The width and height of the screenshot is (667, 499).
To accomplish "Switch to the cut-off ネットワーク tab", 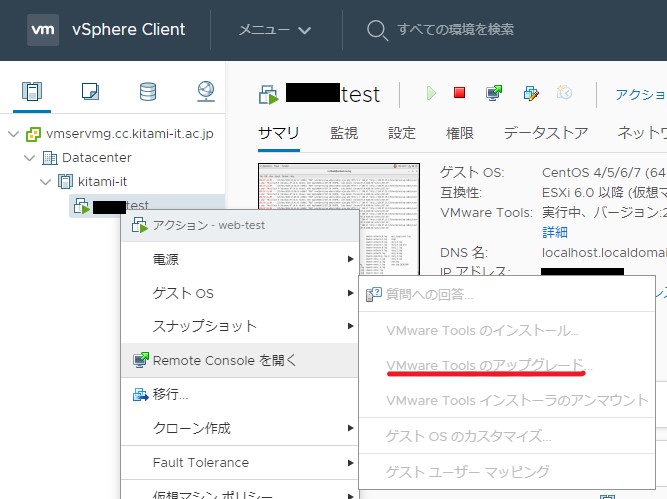I will pyautogui.click(x=642, y=133).
